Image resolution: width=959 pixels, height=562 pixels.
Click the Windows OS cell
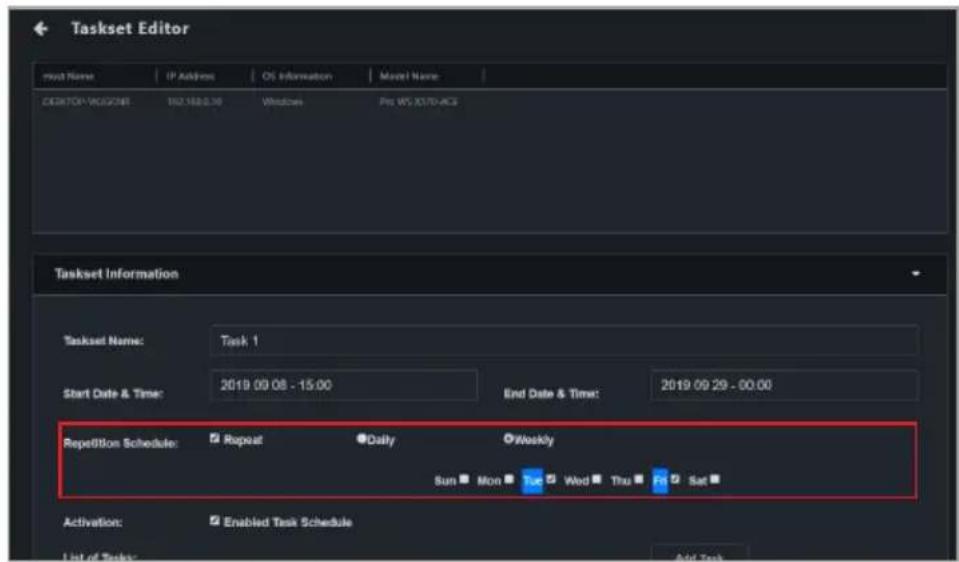click(x=282, y=102)
